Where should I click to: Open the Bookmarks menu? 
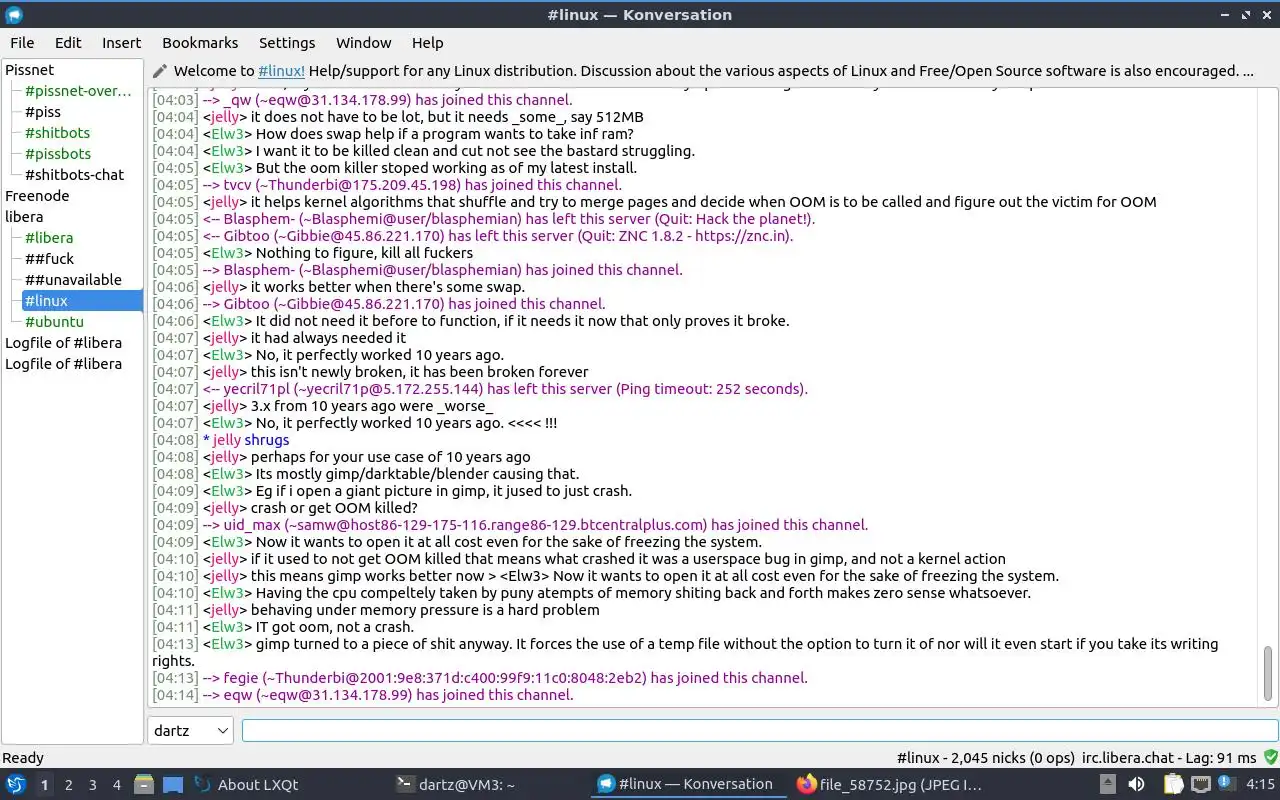pyautogui.click(x=200, y=43)
